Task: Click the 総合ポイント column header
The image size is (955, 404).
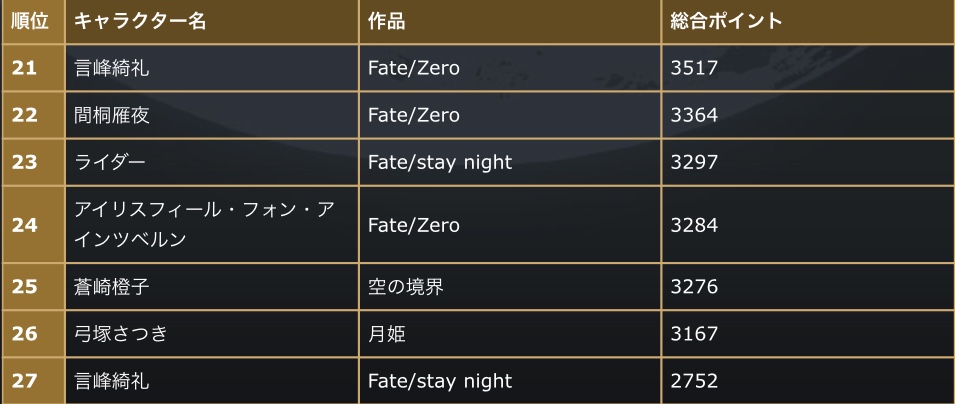Action: (728, 21)
